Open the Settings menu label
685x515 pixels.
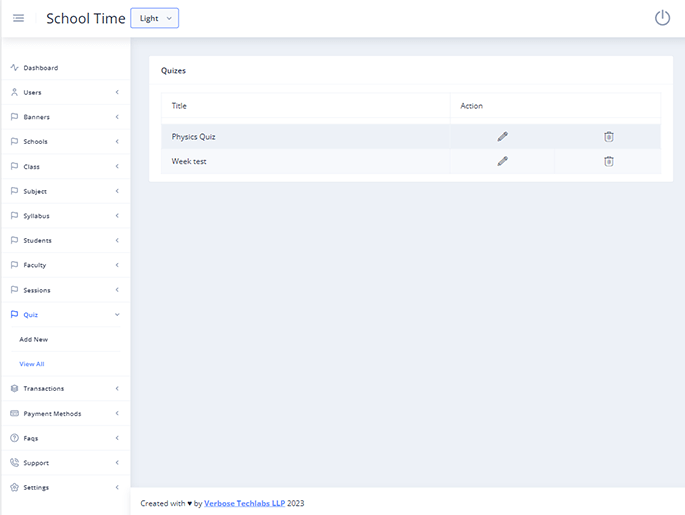pos(36,487)
